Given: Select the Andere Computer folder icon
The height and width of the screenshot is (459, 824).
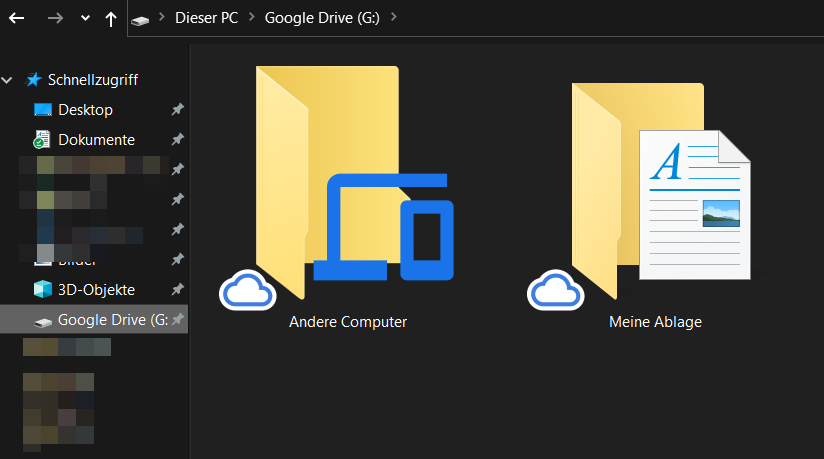Looking at the screenshot, I should pyautogui.click(x=355, y=183).
